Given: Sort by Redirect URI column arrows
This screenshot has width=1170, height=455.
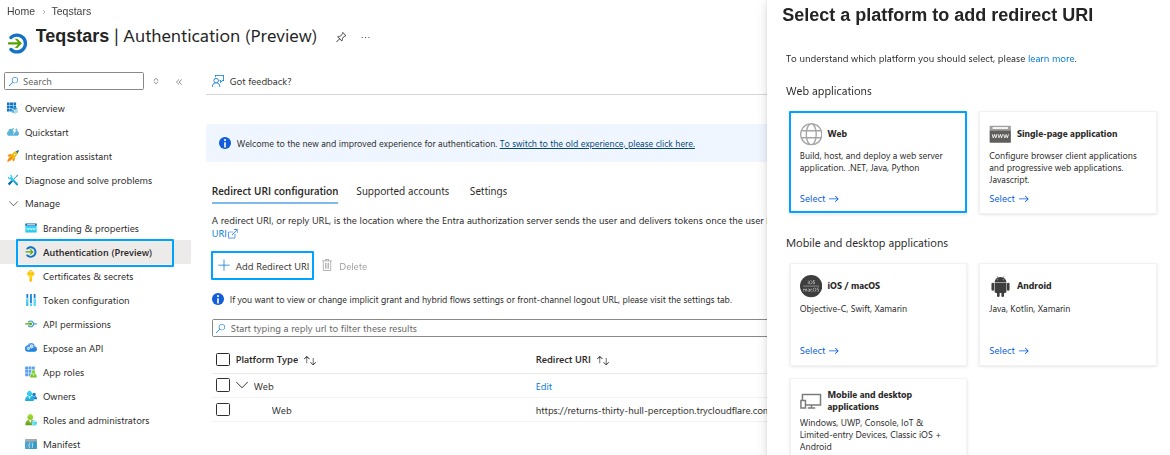Looking at the screenshot, I should [x=603, y=360].
